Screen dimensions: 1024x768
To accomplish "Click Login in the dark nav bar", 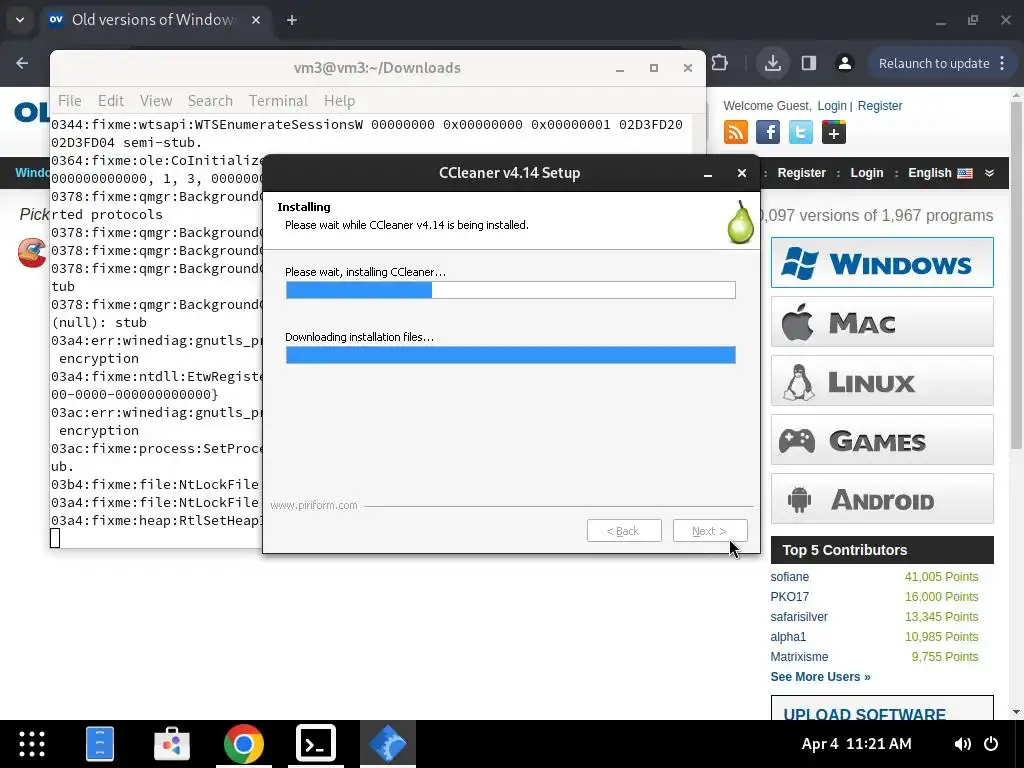I will pos(867,173).
